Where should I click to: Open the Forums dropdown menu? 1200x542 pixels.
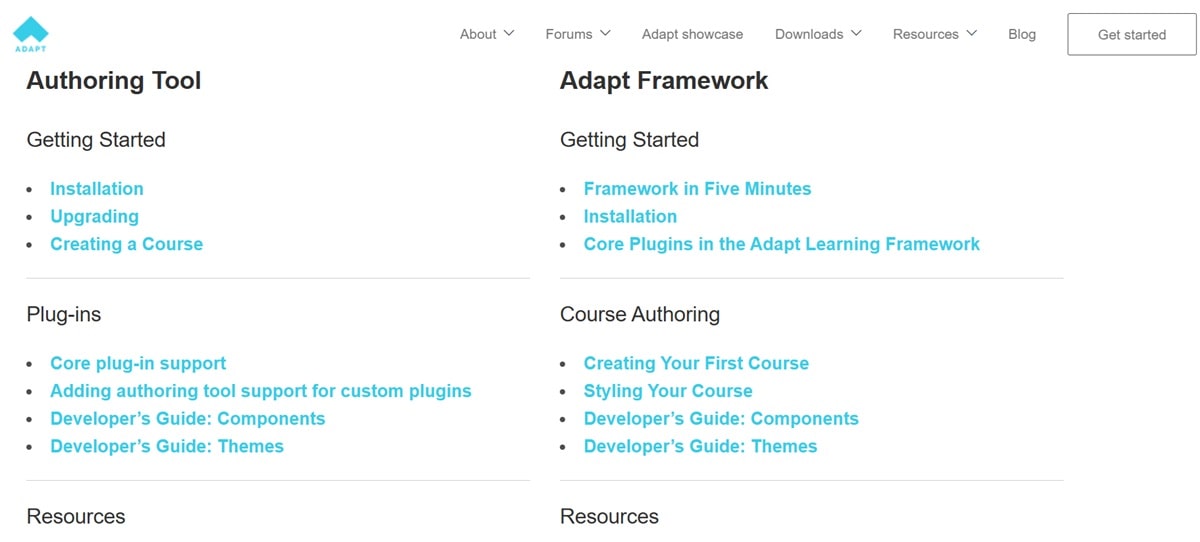pos(577,34)
